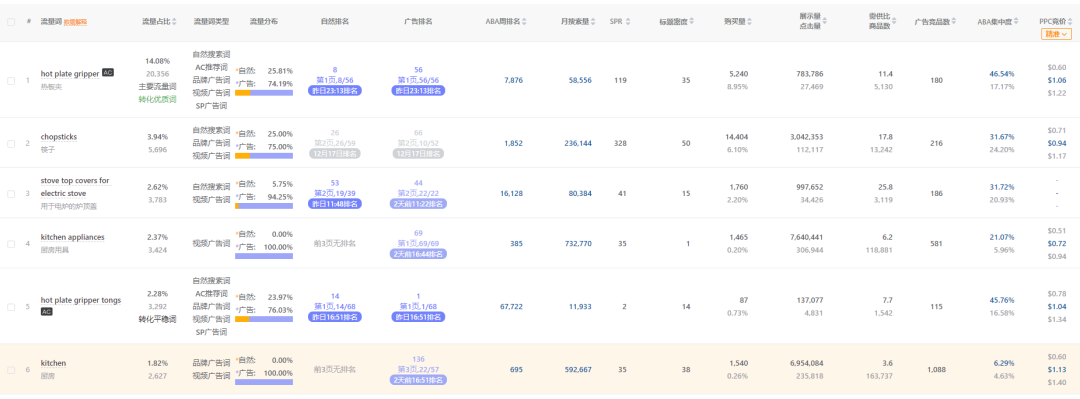This screenshot has width=1080, height=399.
Task: Click 12月17日排名 badge under natural rank 26
Action: [x=335, y=154]
